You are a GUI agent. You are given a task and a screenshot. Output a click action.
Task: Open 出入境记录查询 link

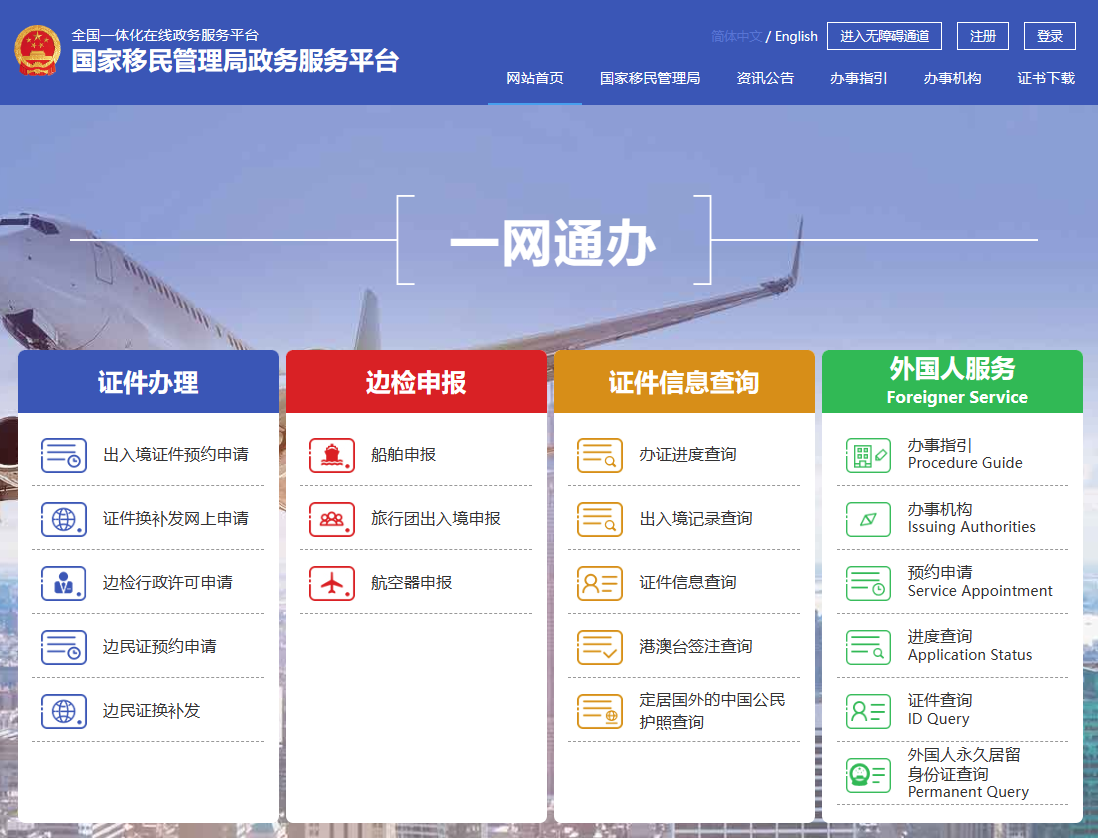pos(696,519)
